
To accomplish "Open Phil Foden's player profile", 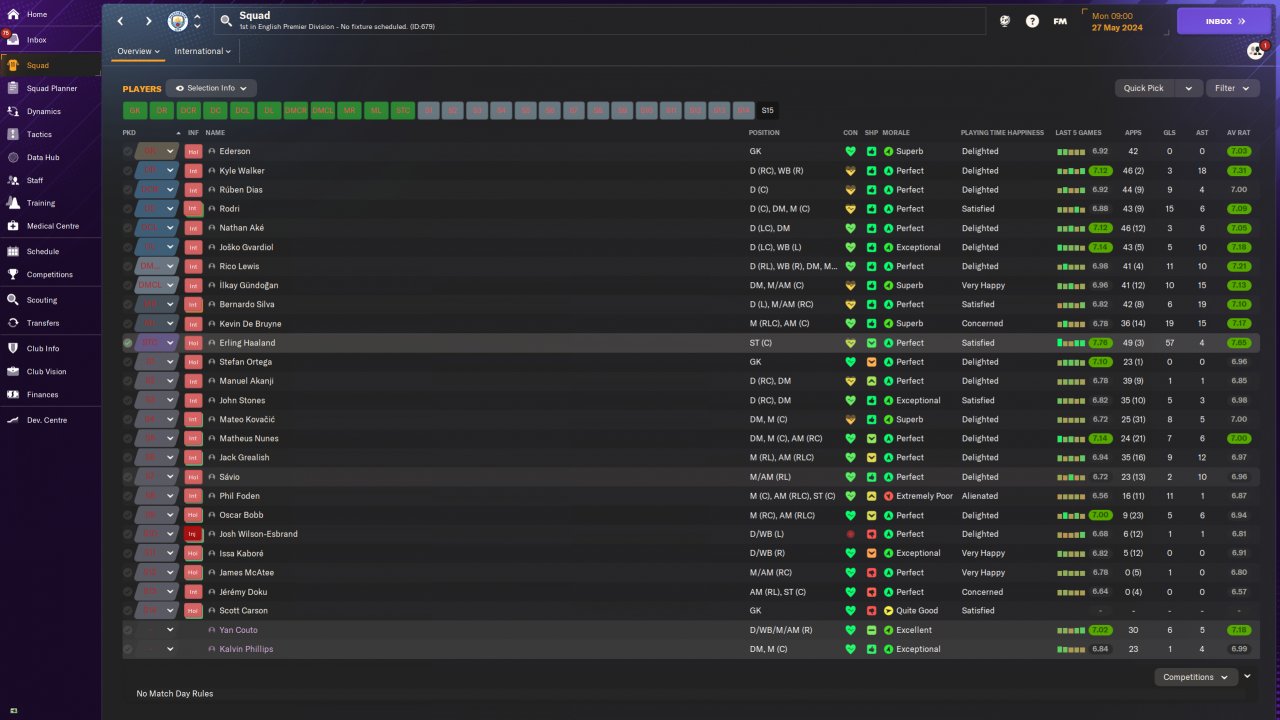I will pos(239,496).
